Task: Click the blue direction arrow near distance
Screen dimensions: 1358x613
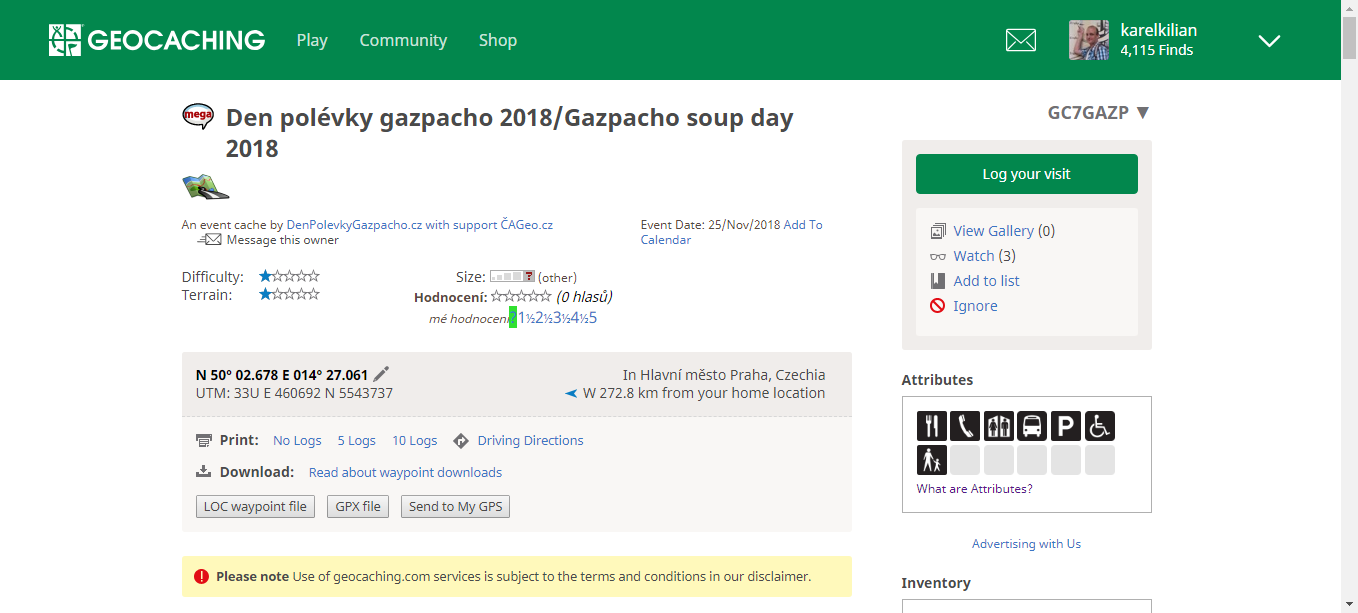Action: [x=571, y=393]
